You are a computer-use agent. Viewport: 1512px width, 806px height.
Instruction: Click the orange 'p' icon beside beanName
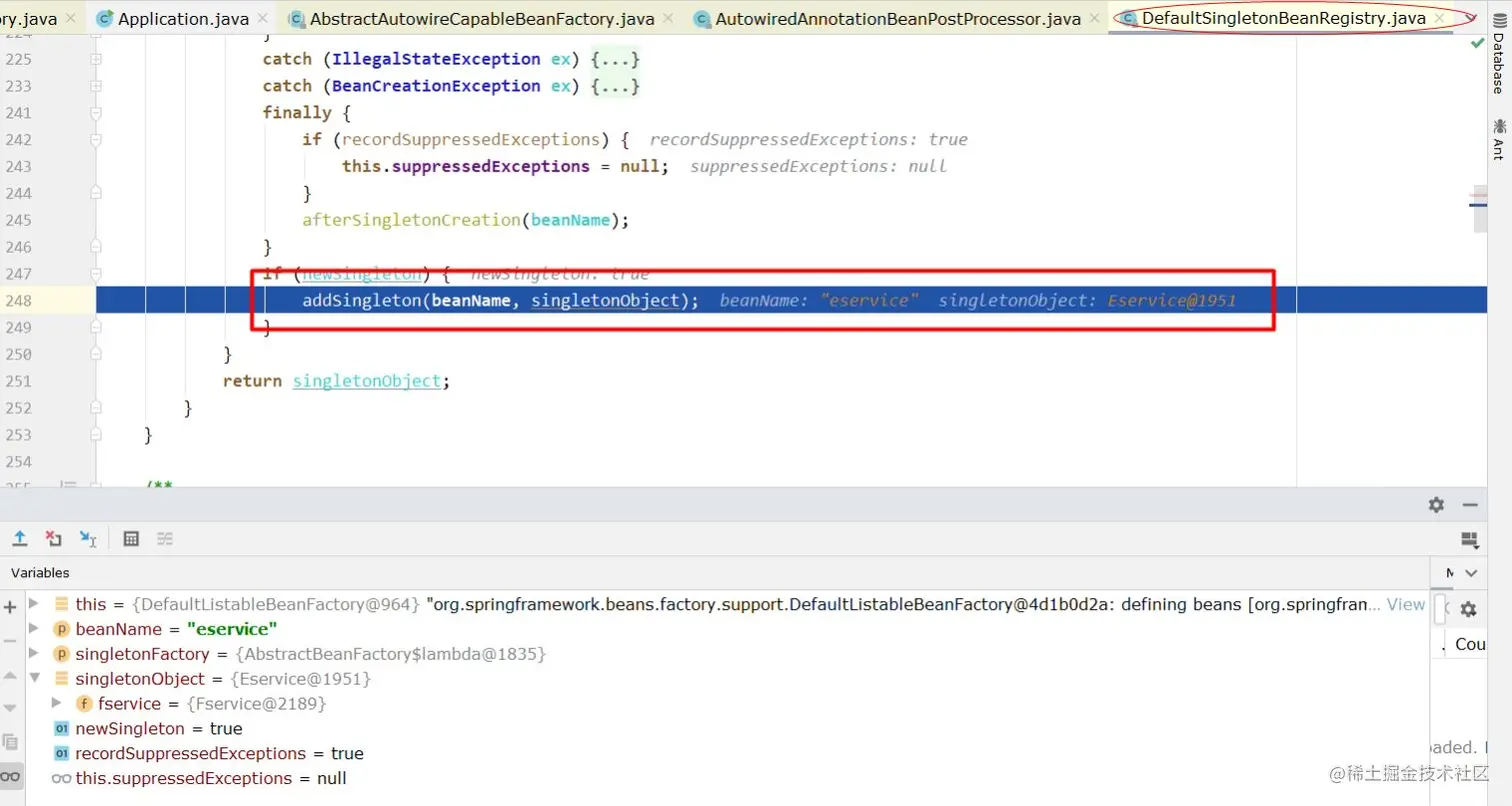(x=61, y=629)
